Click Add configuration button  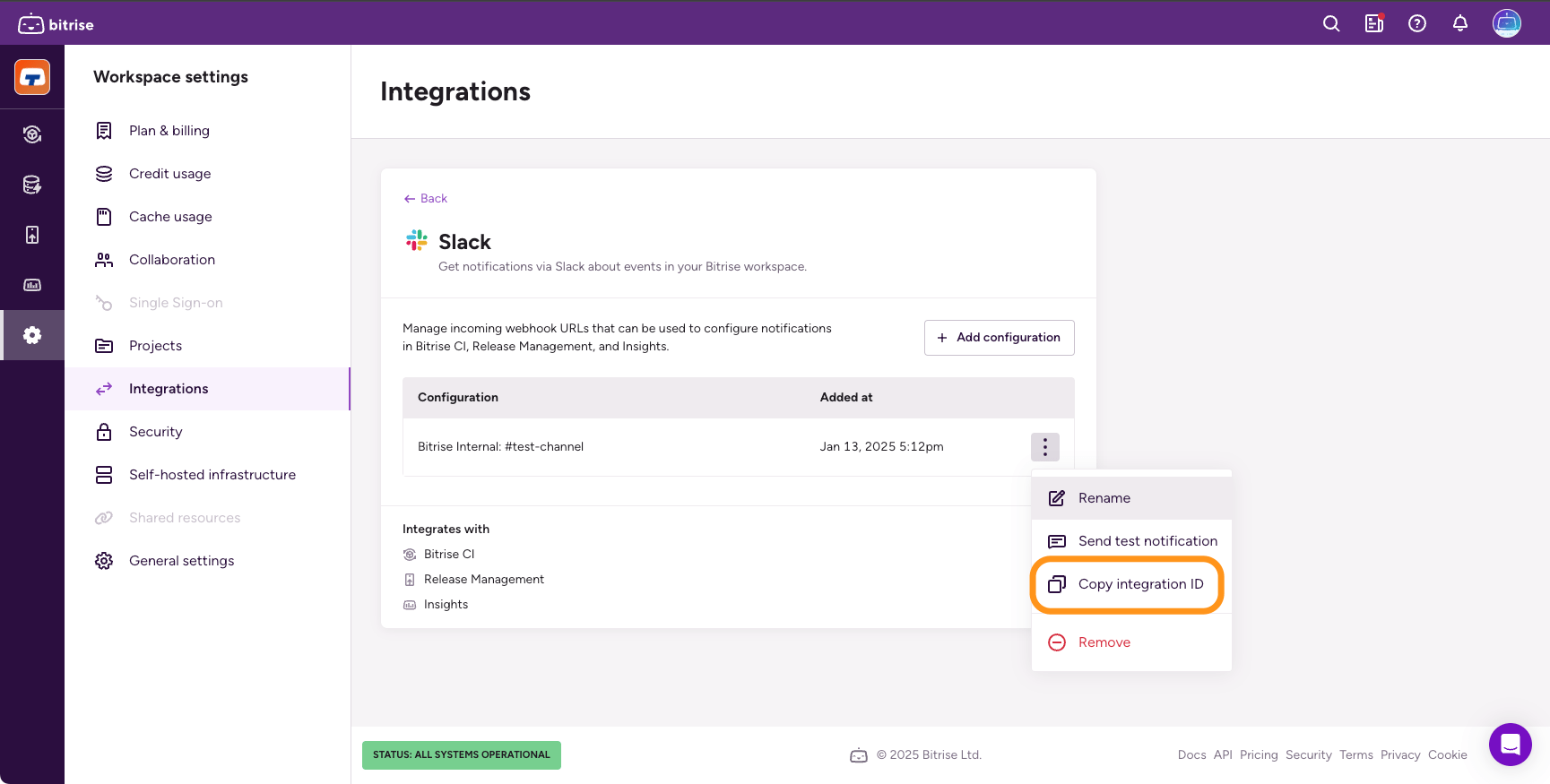click(x=1000, y=338)
